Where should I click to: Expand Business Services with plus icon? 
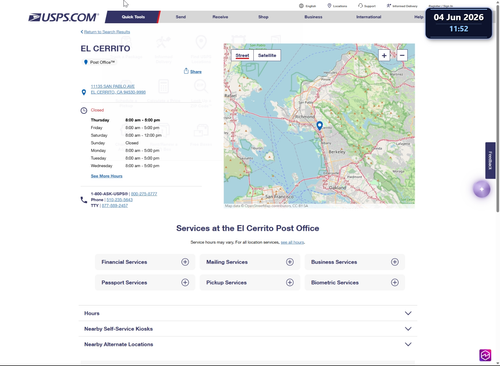[395, 262]
